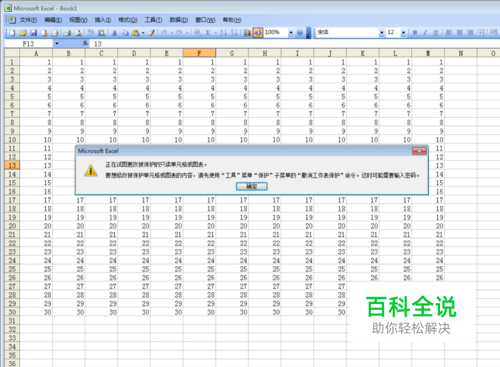Open the 文件(F) menu
This screenshot has height=367, width=500.
28,20
